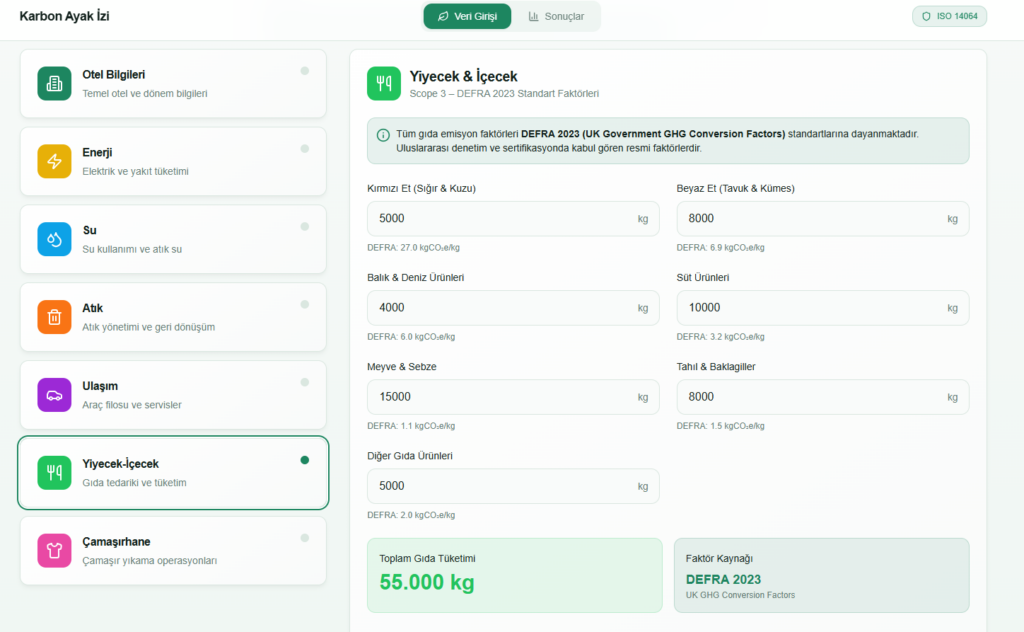This screenshot has width=1024, height=632.
Task: Click the Toplam Gıda Tüketimi summary card
Action: 514,575
